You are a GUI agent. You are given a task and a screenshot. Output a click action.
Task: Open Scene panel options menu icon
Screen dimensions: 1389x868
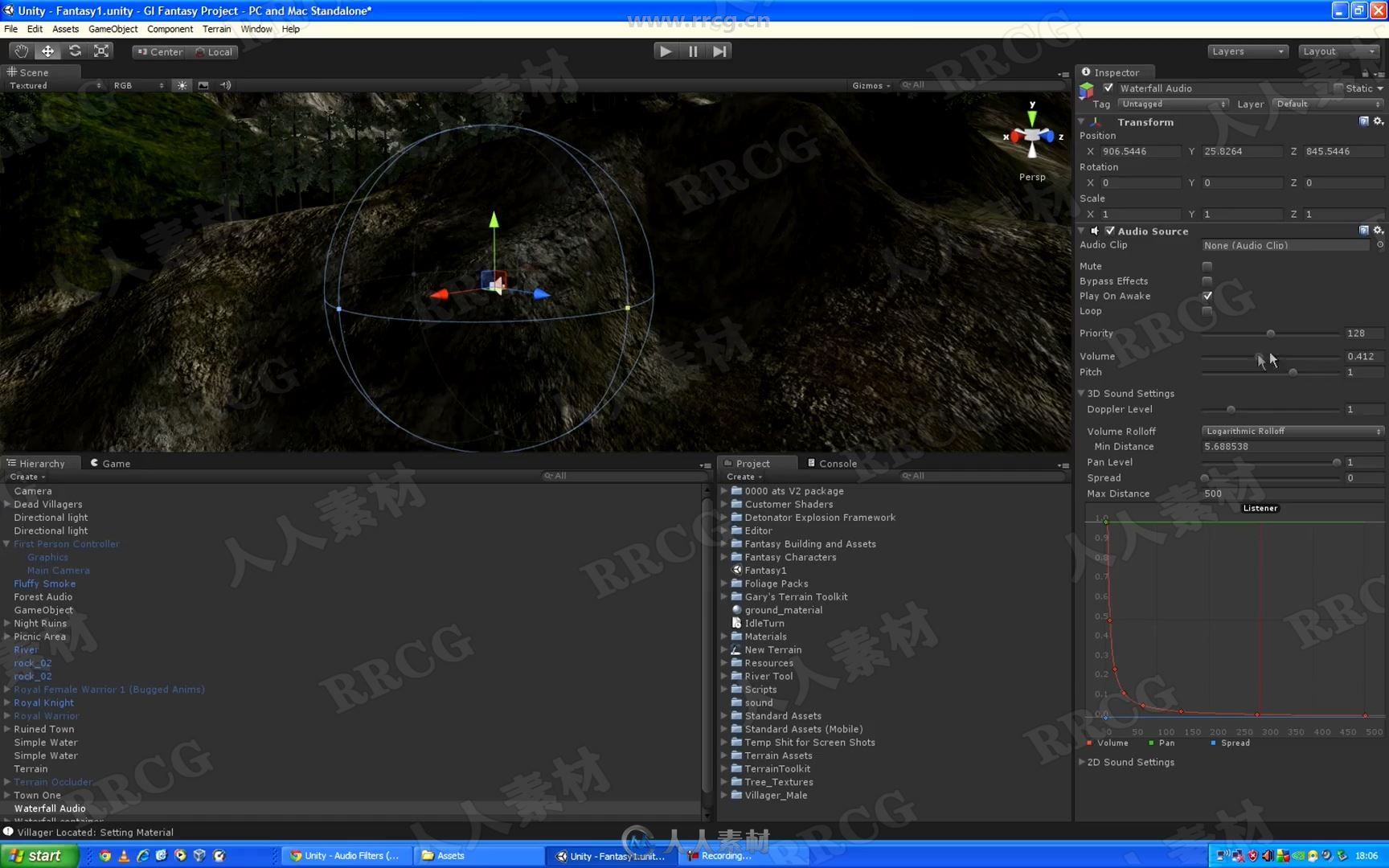coord(1063,74)
